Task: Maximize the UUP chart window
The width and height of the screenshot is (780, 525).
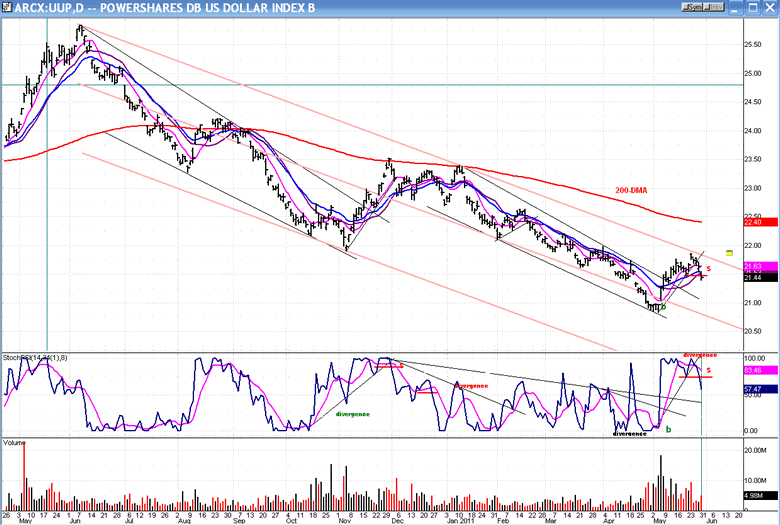Action: [x=753, y=7]
